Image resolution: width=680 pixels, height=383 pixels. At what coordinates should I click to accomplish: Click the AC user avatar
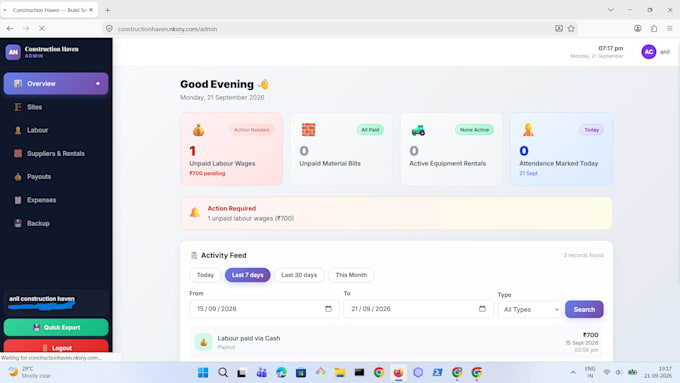point(649,52)
